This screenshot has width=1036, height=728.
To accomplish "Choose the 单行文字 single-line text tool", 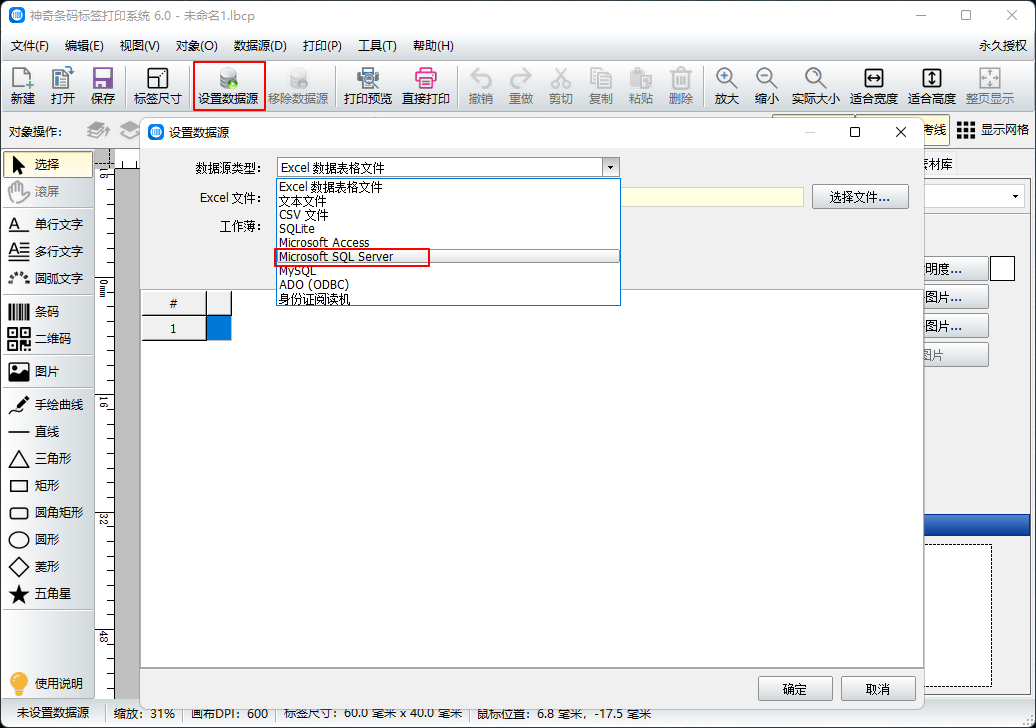I will click(47, 224).
